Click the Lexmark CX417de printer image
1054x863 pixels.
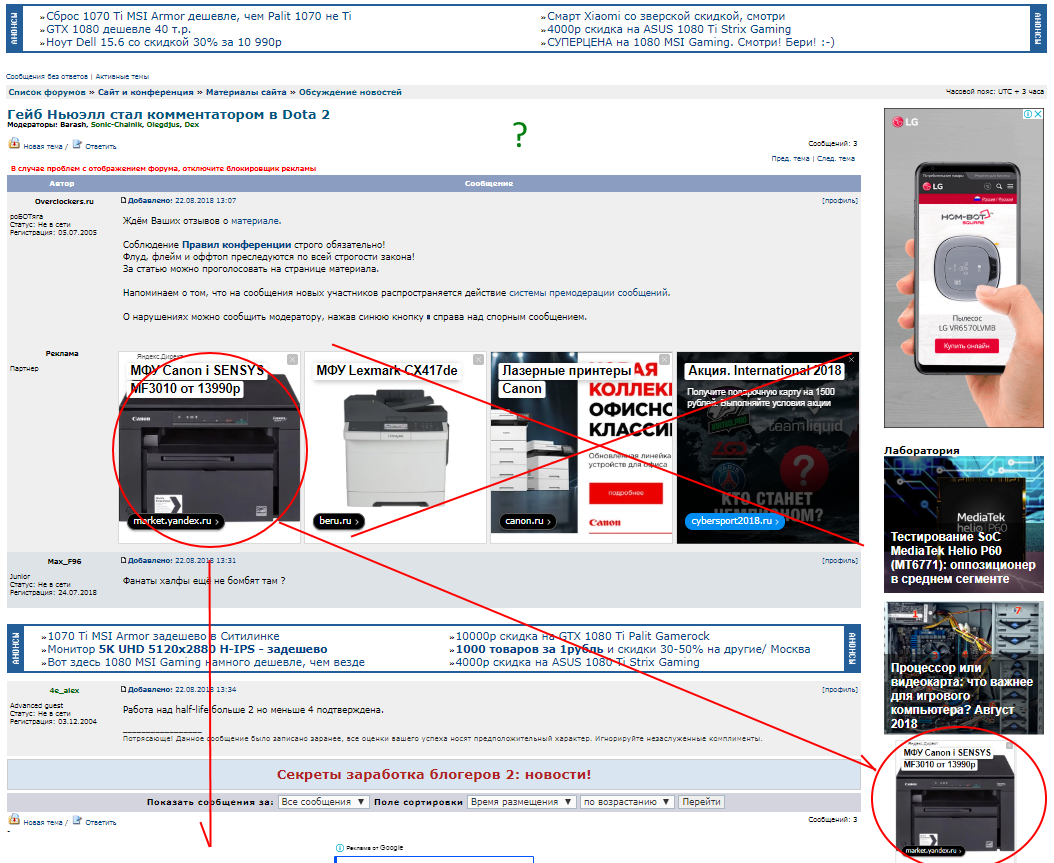click(395, 450)
